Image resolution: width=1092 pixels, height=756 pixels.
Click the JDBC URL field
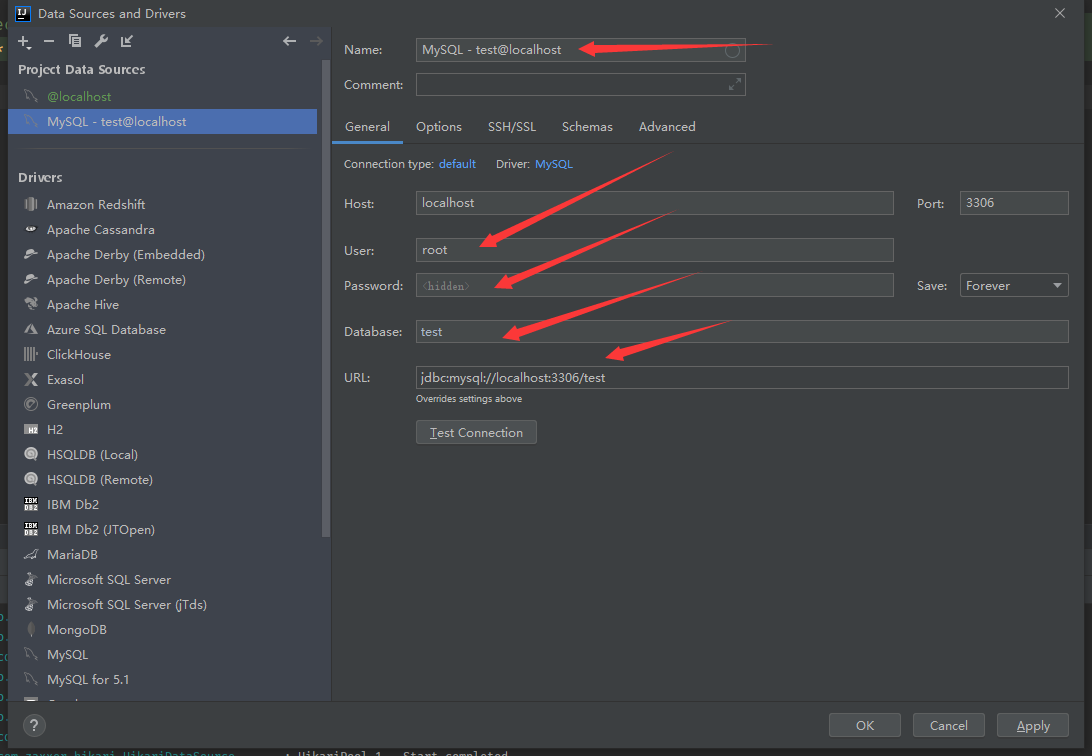click(x=742, y=377)
